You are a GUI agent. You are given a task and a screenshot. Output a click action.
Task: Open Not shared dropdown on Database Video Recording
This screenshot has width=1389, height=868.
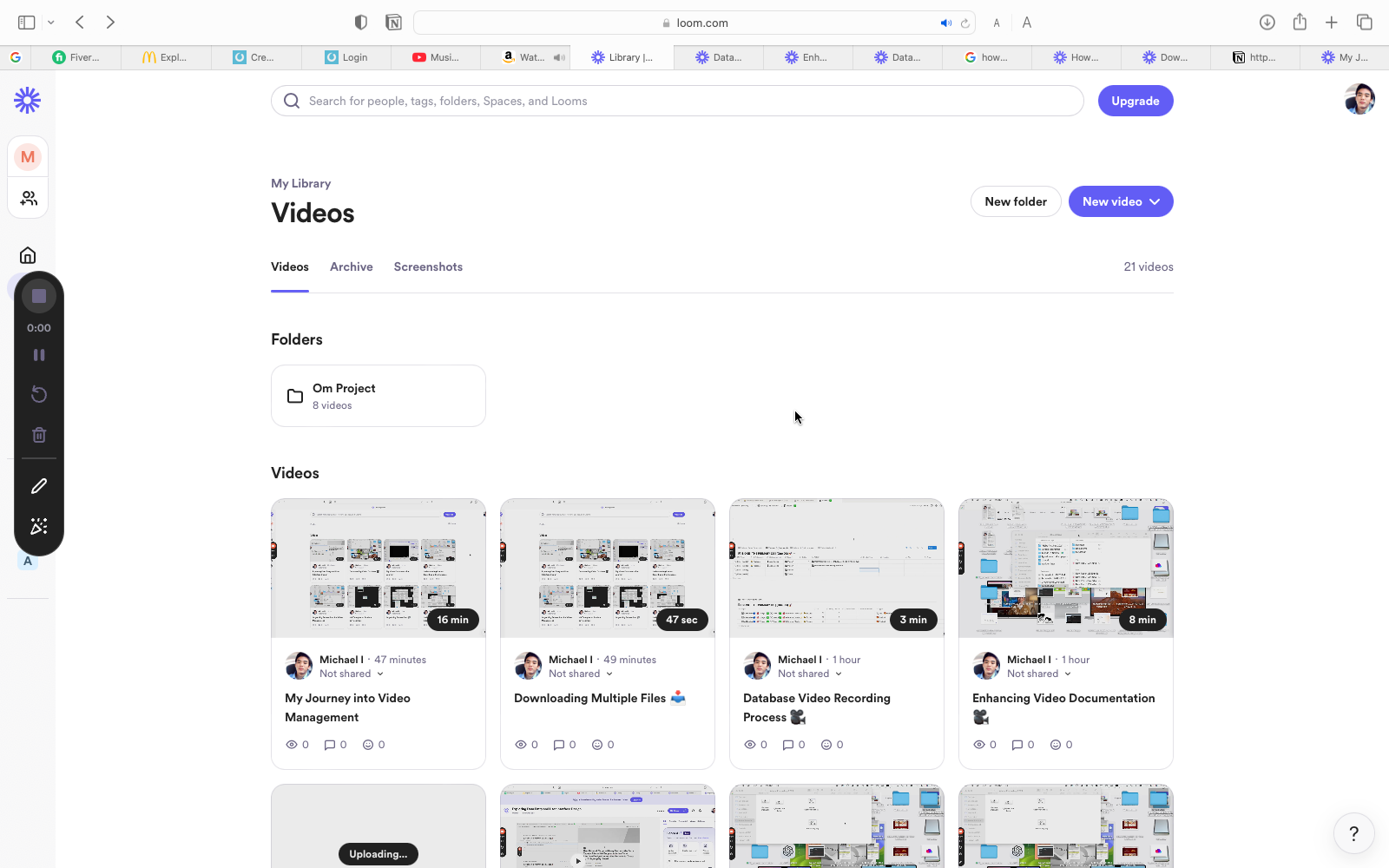pyautogui.click(x=810, y=674)
